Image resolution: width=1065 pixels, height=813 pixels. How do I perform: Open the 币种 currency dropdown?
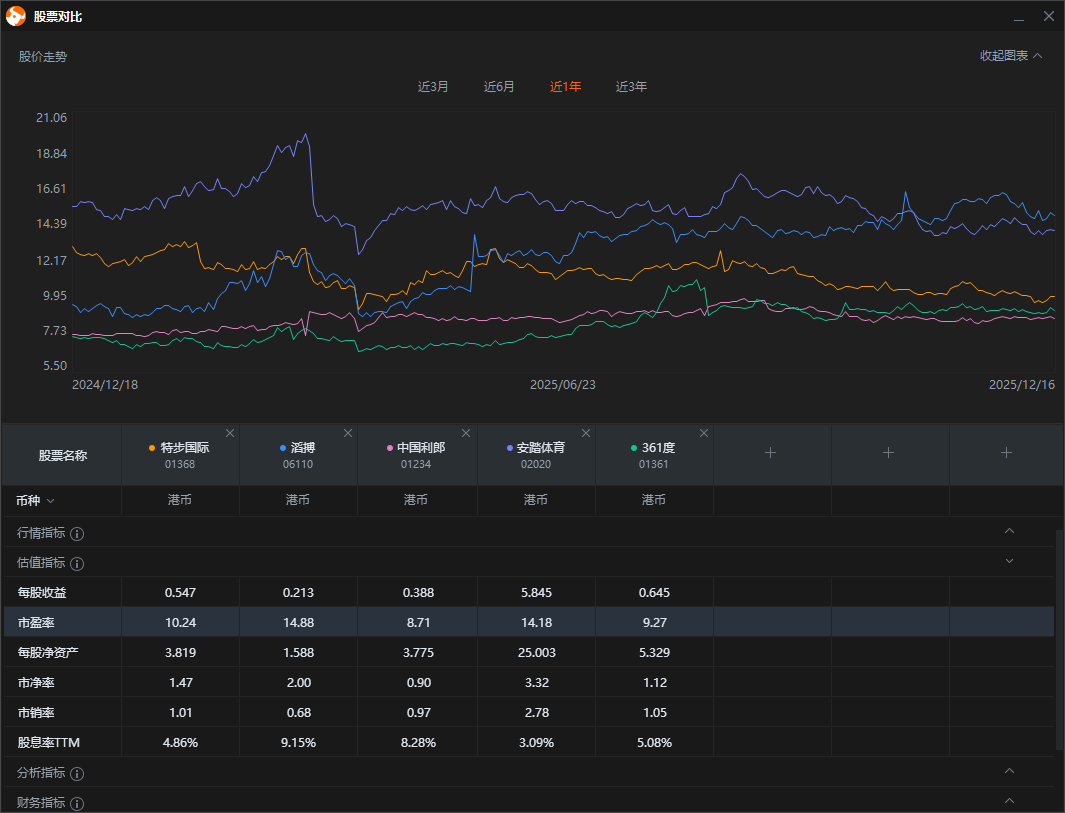36,500
